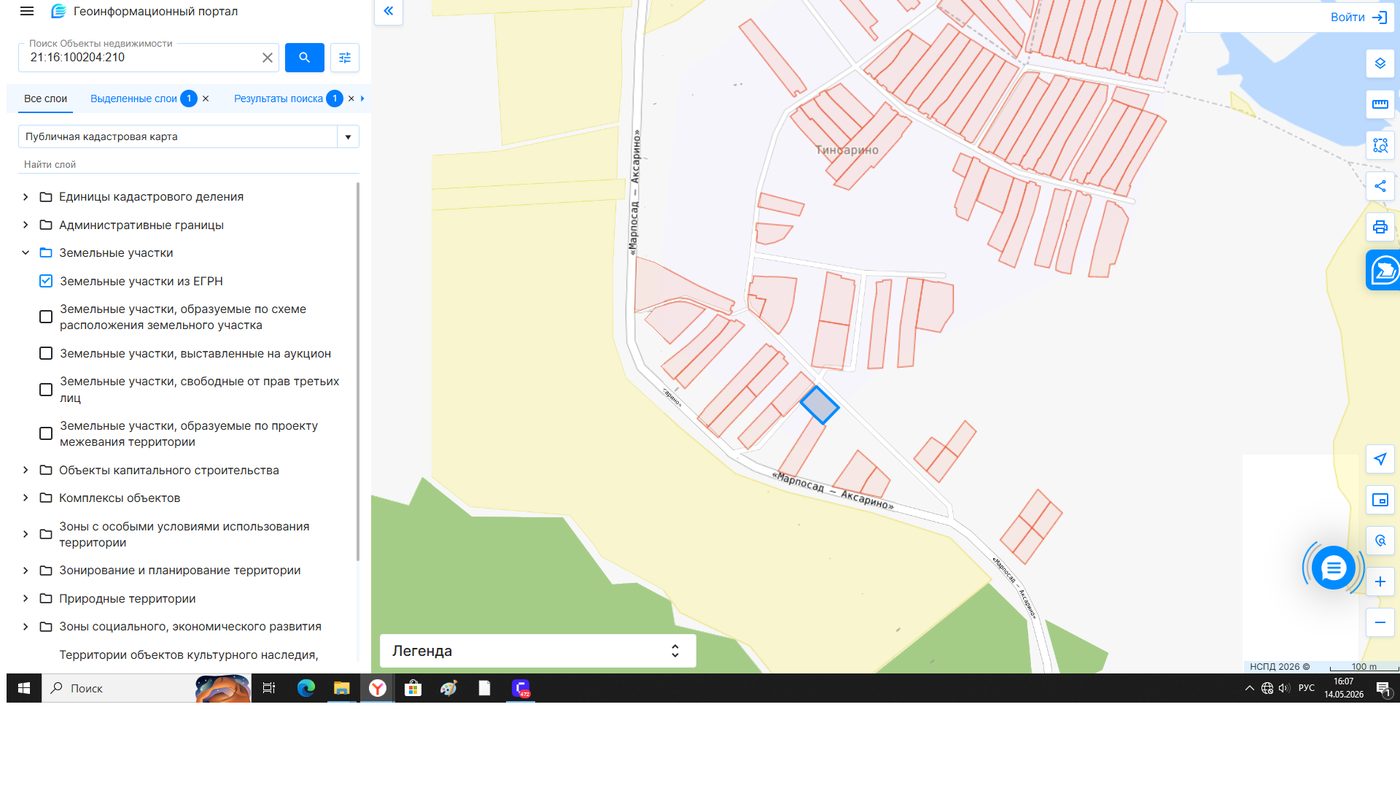This screenshot has height=788, width=1400.
Task: Collapse the side panel with double chevron
Action: [x=388, y=12]
